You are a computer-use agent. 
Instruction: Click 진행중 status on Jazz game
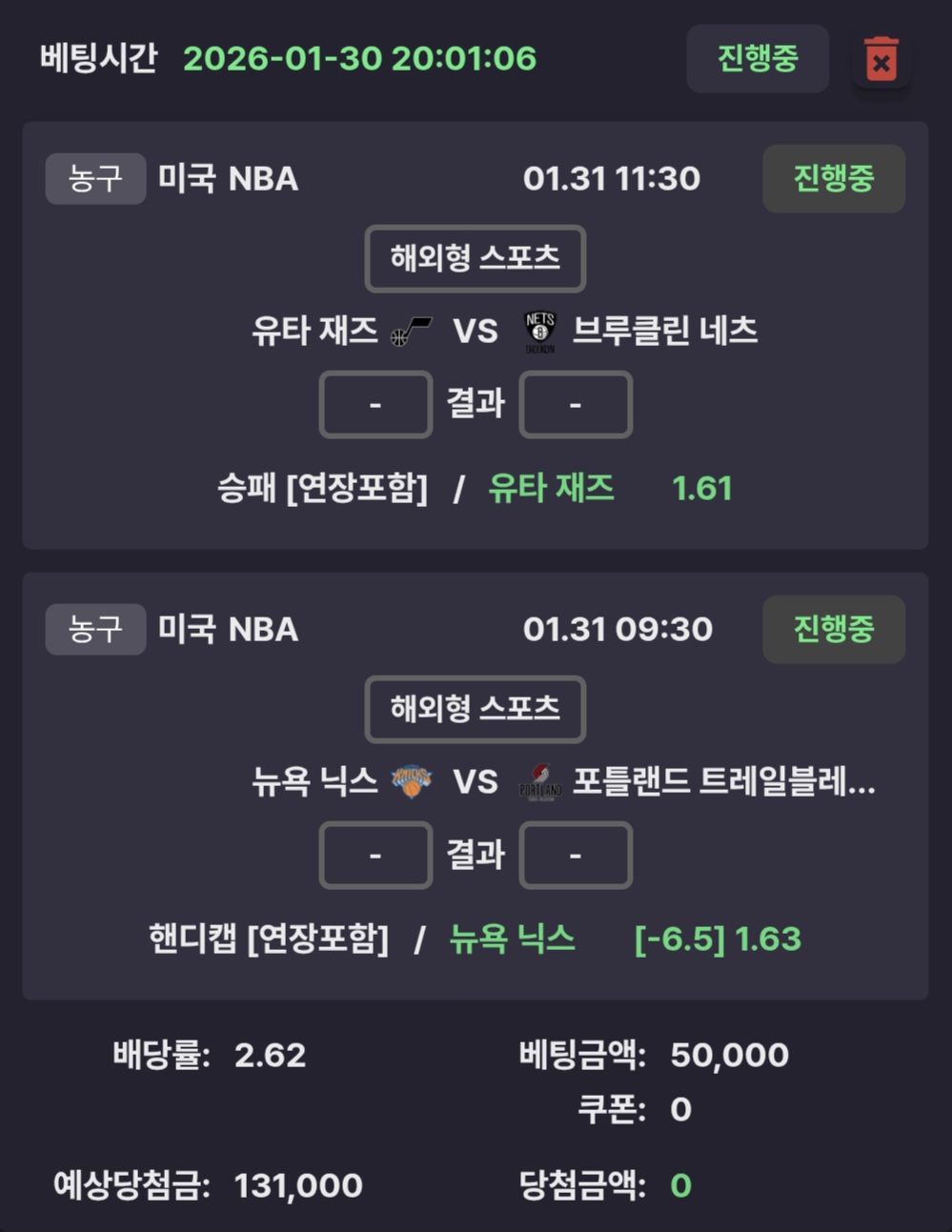833,178
